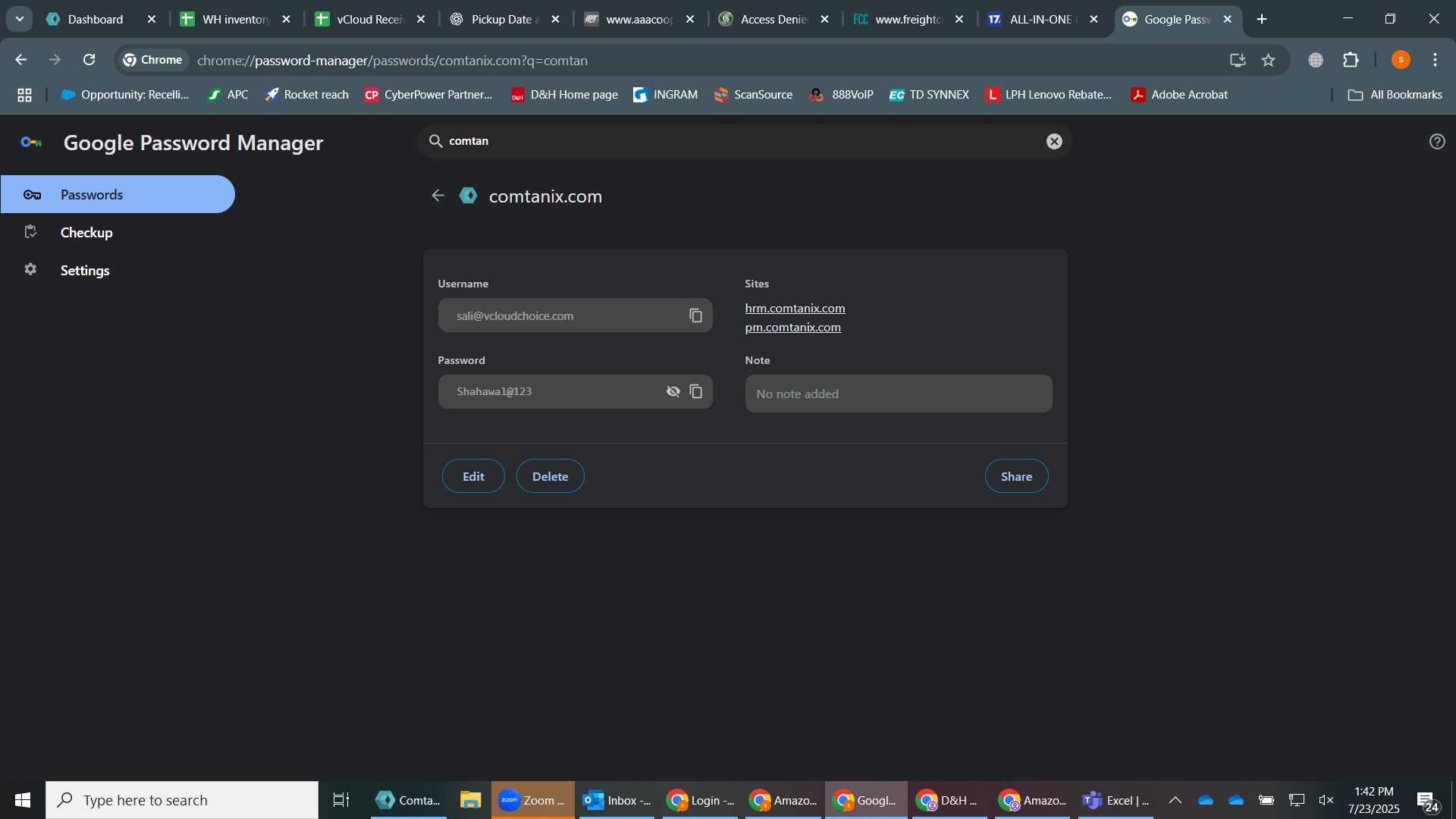Click the Share button
This screenshot has height=819, width=1456.
(x=1016, y=476)
